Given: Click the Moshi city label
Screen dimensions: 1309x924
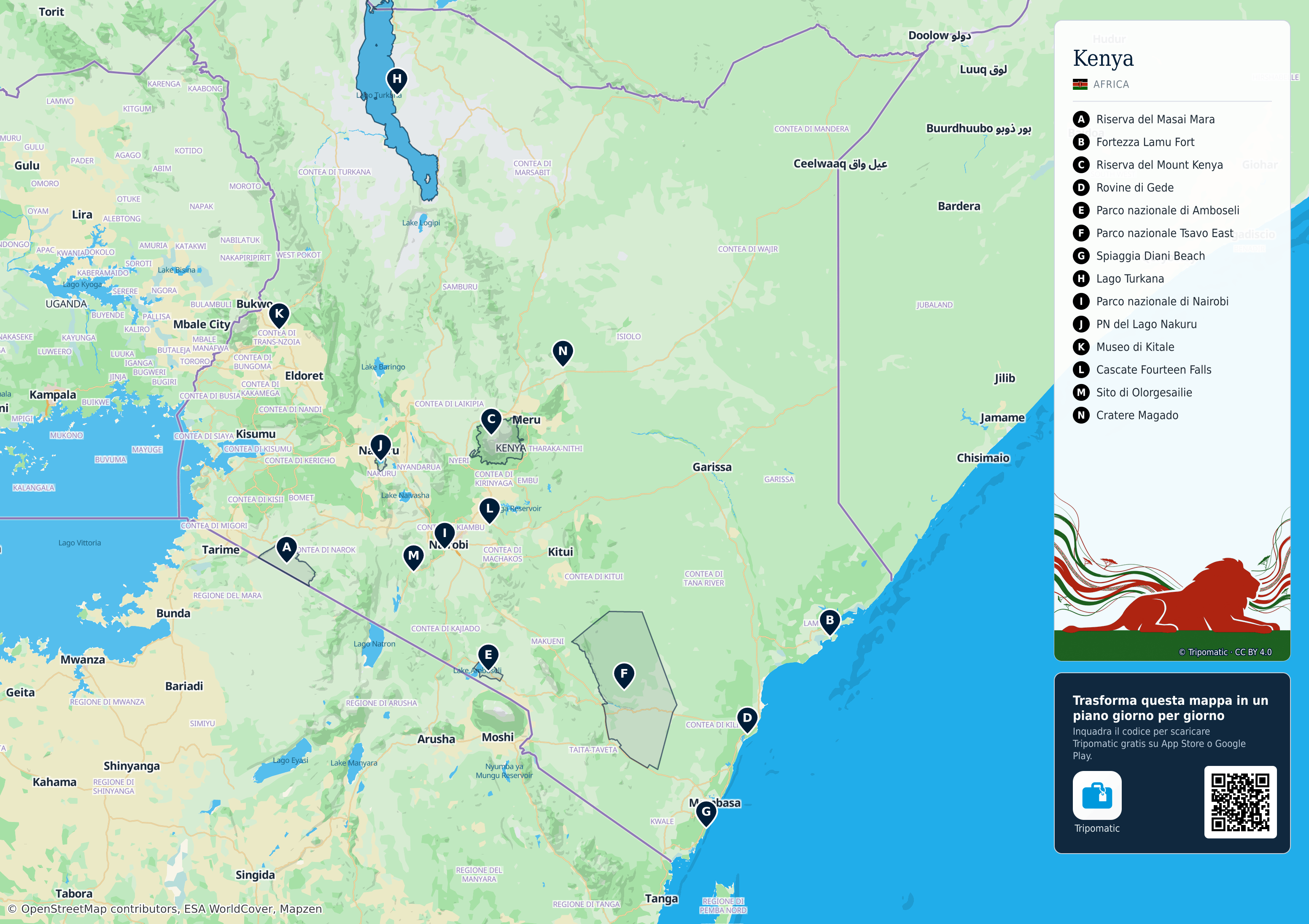Looking at the screenshot, I should [x=498, y=737].
